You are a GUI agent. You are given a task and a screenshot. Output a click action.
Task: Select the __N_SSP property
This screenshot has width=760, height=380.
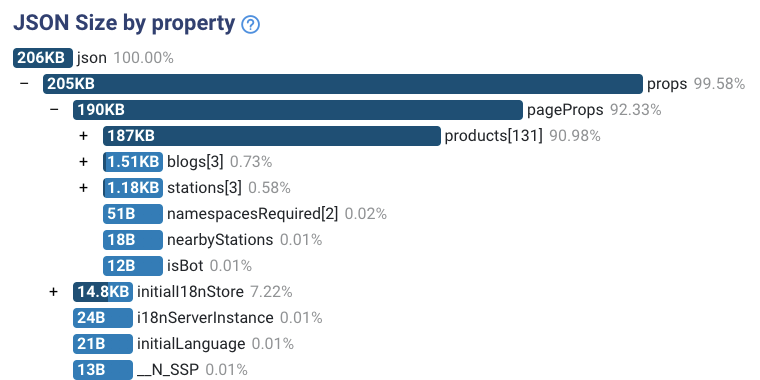pos(168,370)
